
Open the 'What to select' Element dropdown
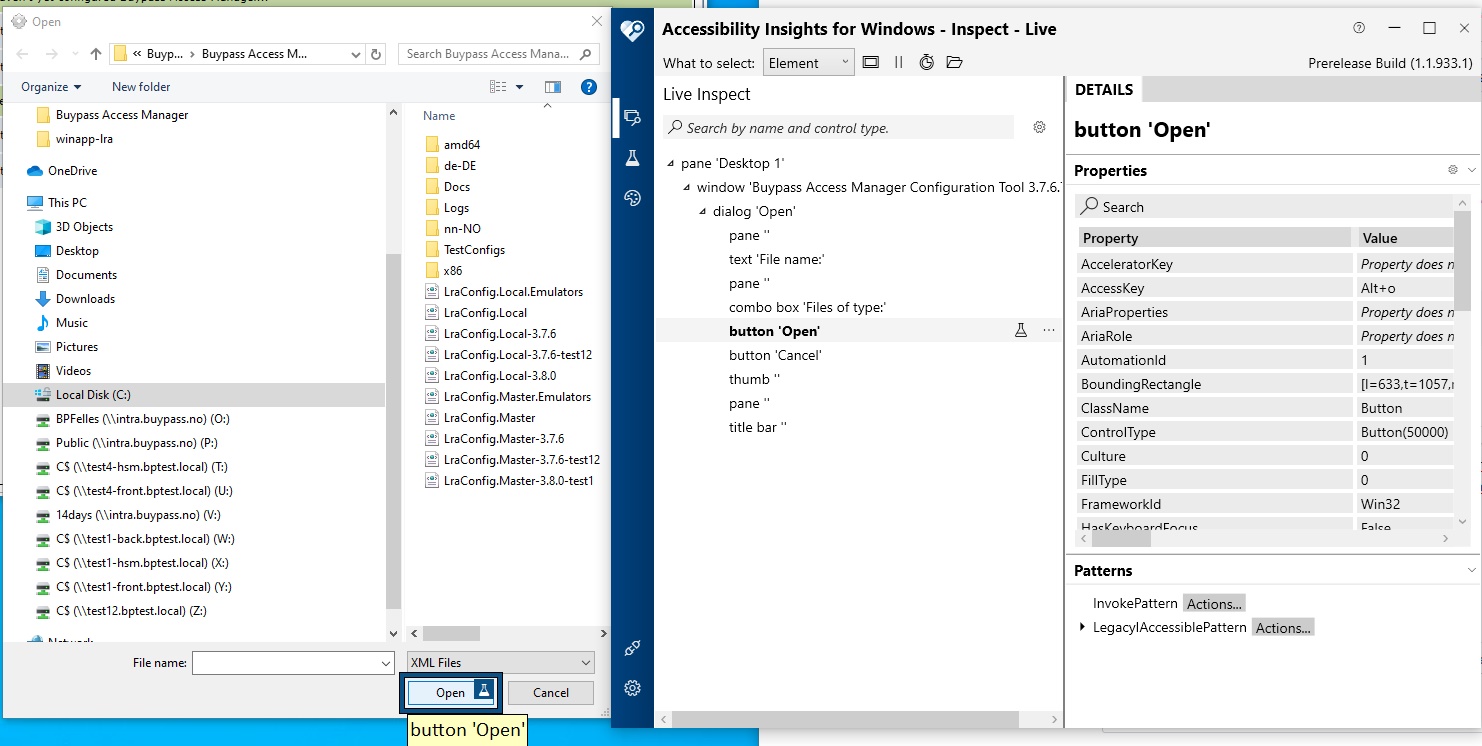808,62
